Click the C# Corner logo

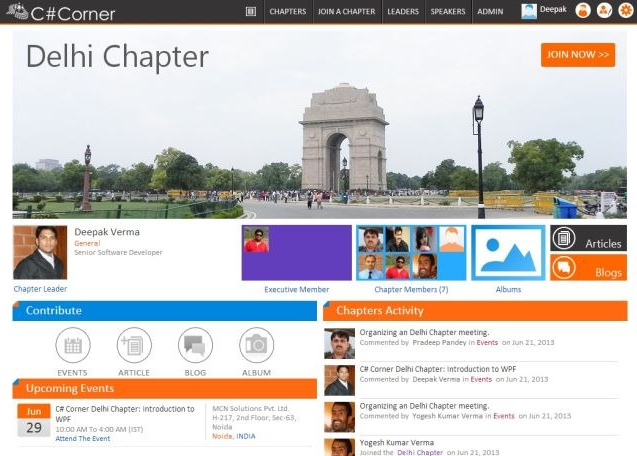[61, 12]
